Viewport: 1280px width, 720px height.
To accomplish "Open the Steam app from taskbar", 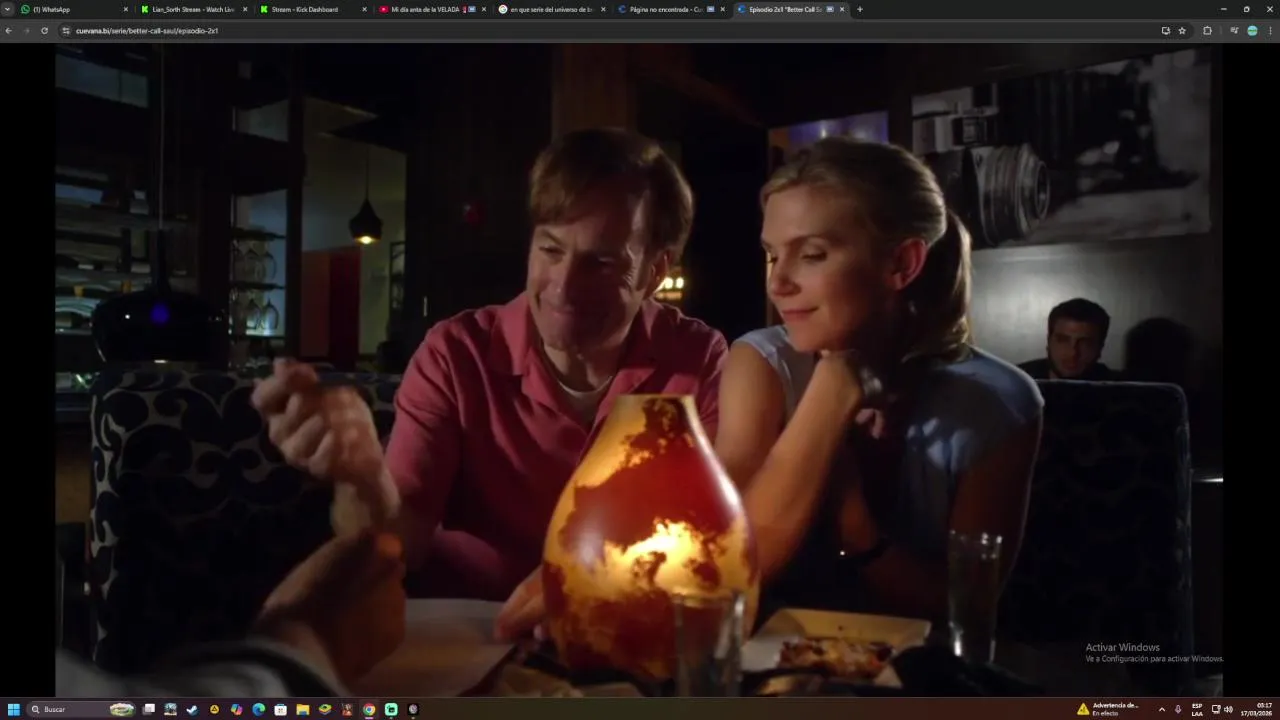I will [192, 709].
